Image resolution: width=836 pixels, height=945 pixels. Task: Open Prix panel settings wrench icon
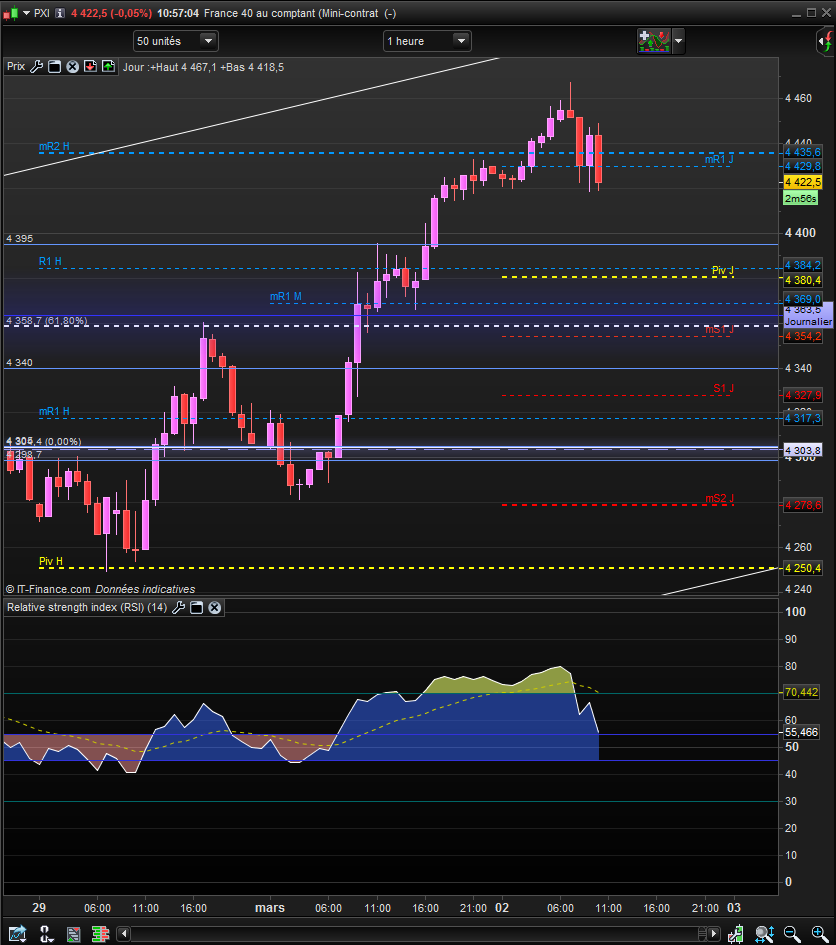[x=36, y=67]
